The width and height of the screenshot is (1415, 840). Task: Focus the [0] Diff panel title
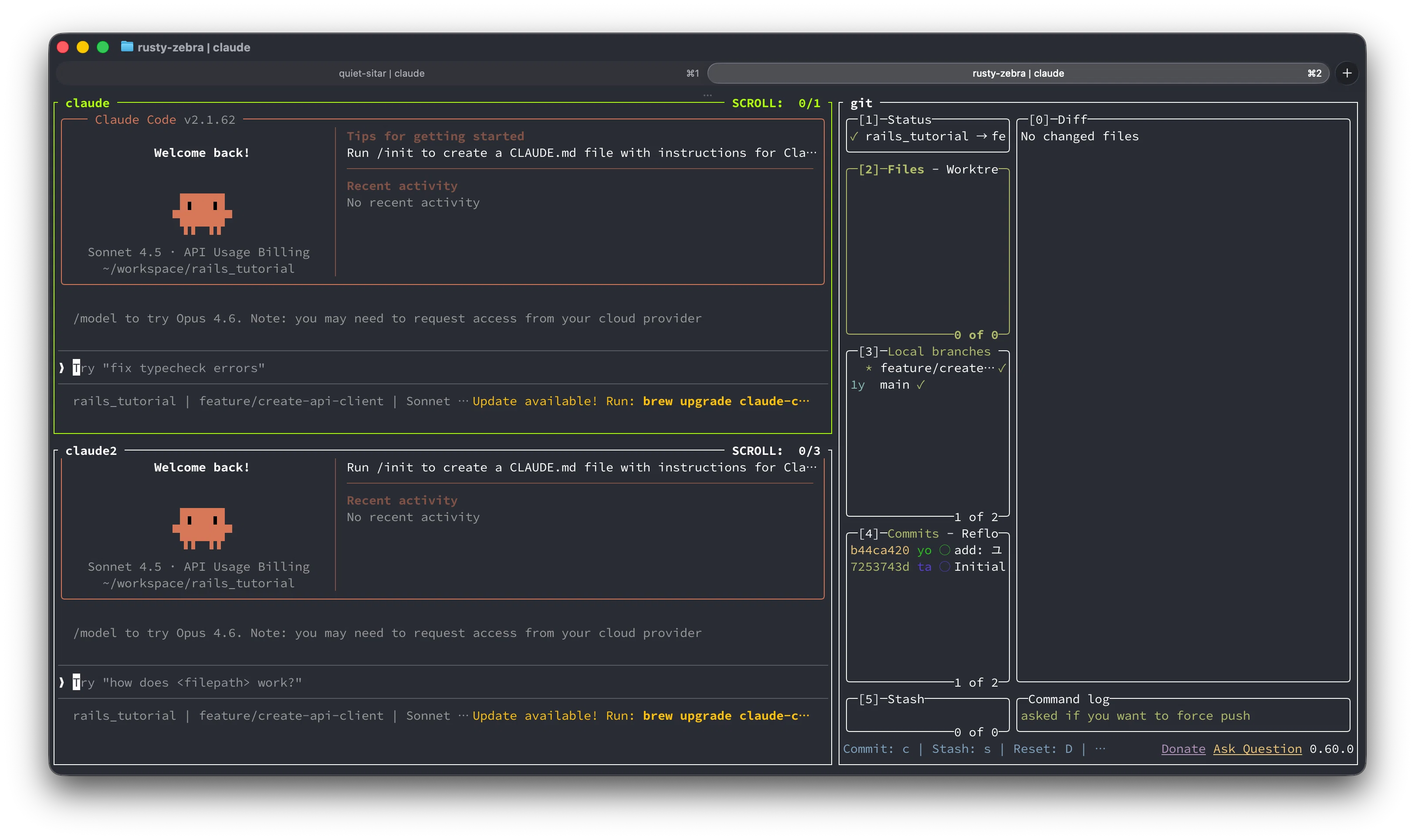tap(1058, 119)
